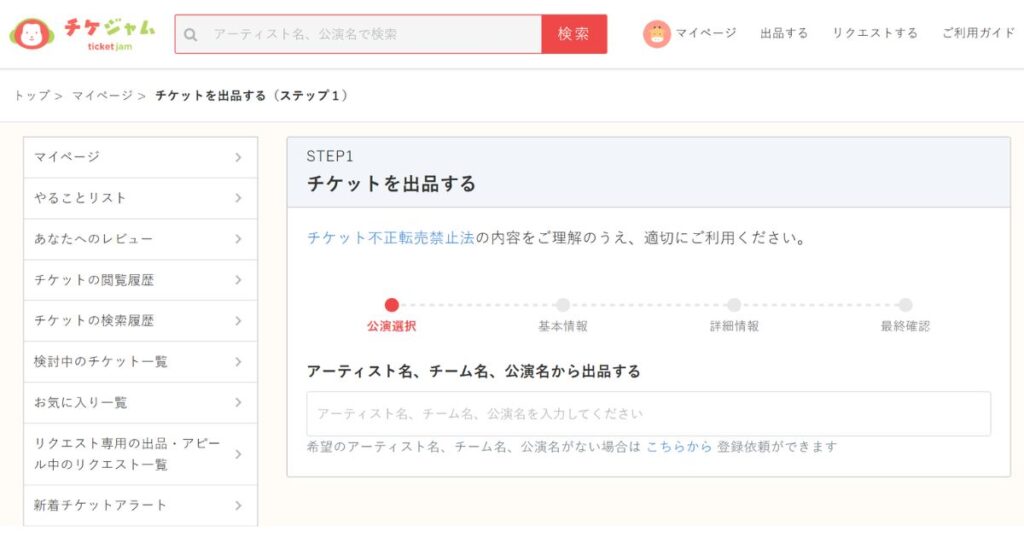1024x538 pixels.
Task: Click the 公演選択 step label
Action: click(391, 326)
